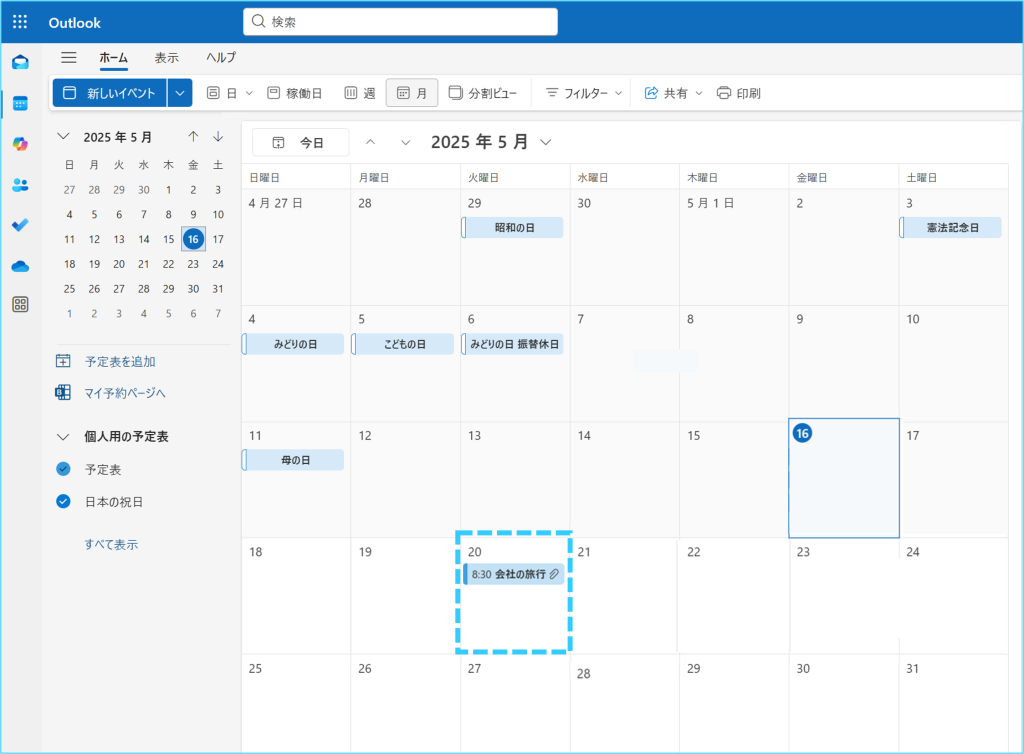Click the search box magnifier icon
The image size is (1024, 754).
259,22
